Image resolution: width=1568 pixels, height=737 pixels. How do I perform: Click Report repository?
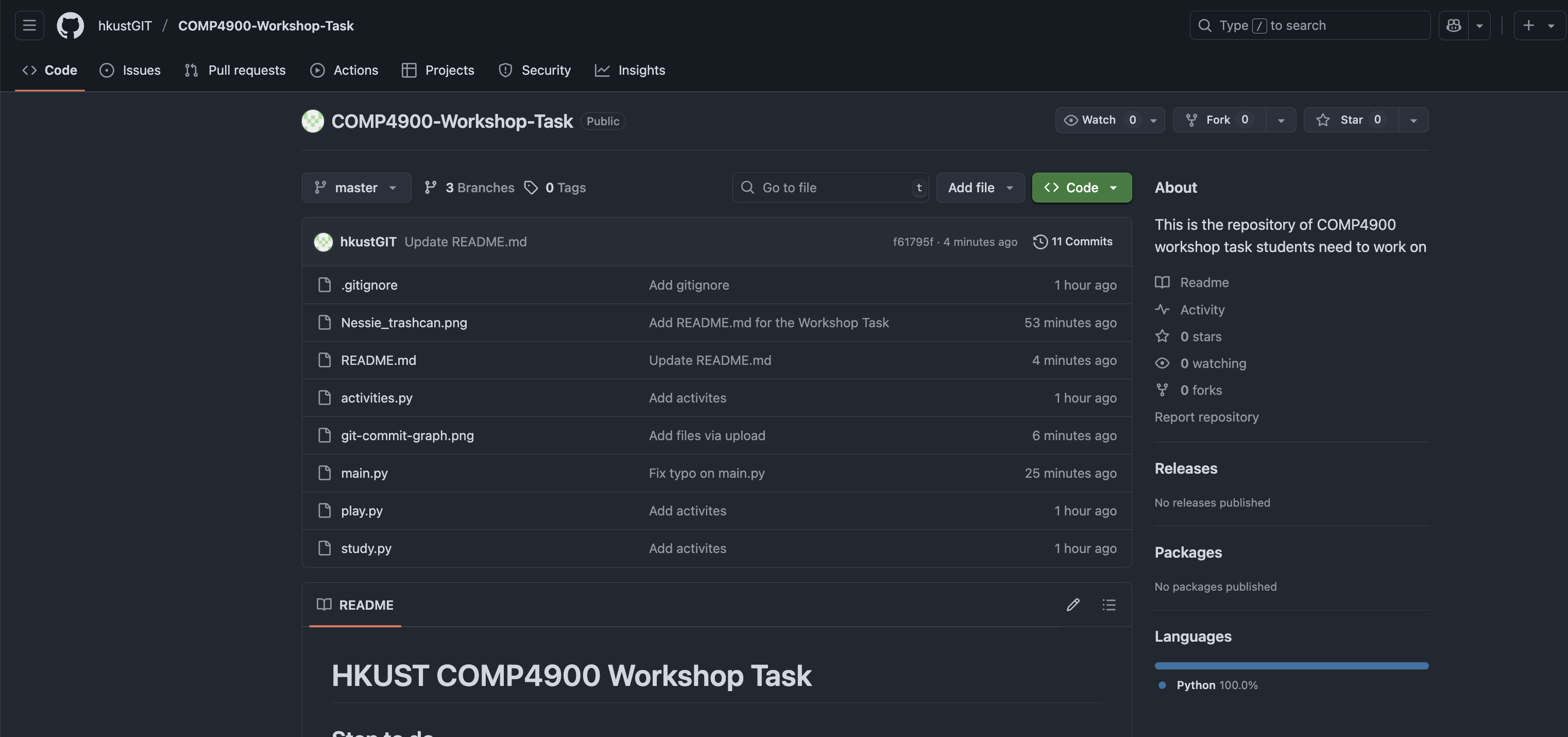point(1206,417)
